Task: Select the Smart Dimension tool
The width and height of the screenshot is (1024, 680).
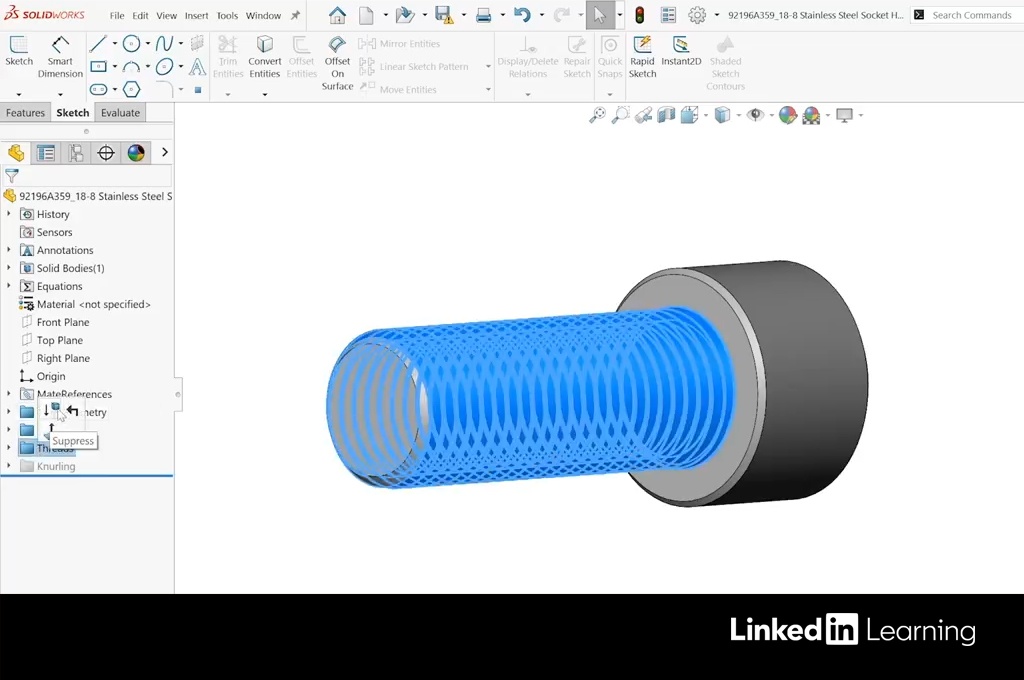Action: click(60, 55)
